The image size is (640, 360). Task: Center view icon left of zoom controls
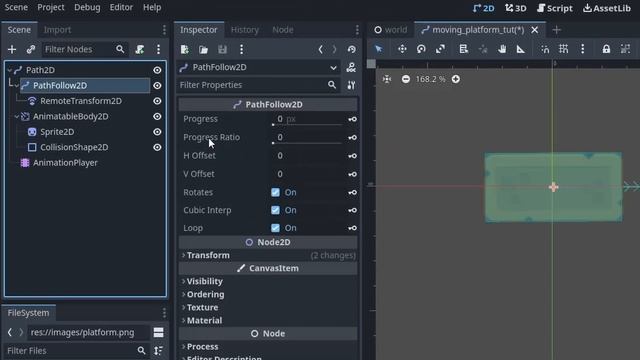[x=387, y=79]
